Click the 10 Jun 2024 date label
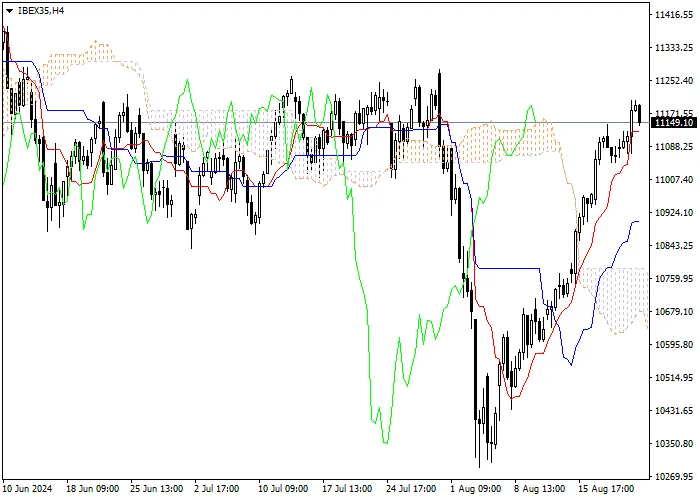The width and height of the screenshot is (700, 500). (27, 489)
